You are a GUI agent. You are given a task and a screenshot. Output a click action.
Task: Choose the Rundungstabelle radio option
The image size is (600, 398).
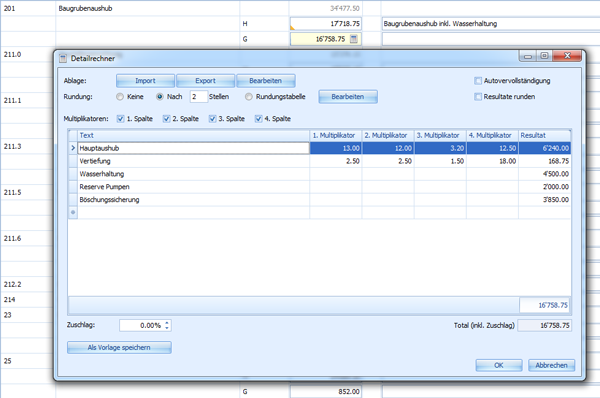click(x=249, y=97)
